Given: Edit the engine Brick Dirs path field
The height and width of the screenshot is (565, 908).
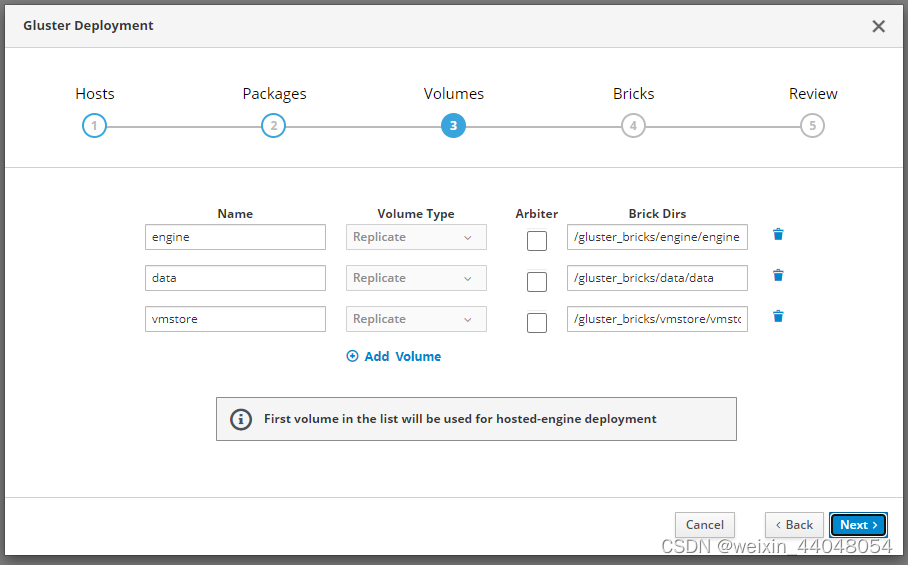Looking at the screenshot, I should [657, 237].
